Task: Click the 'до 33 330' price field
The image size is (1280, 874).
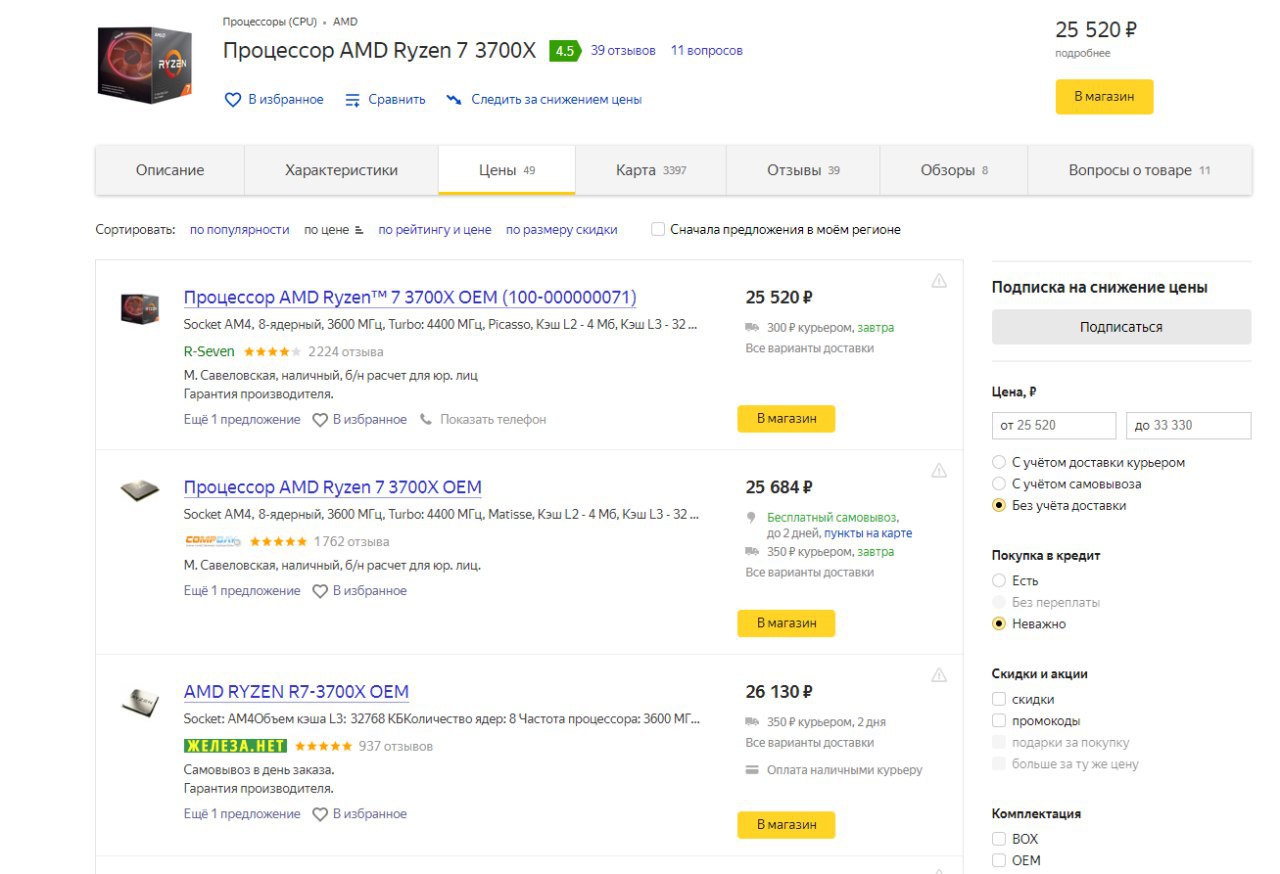Action: point(1189,425)
